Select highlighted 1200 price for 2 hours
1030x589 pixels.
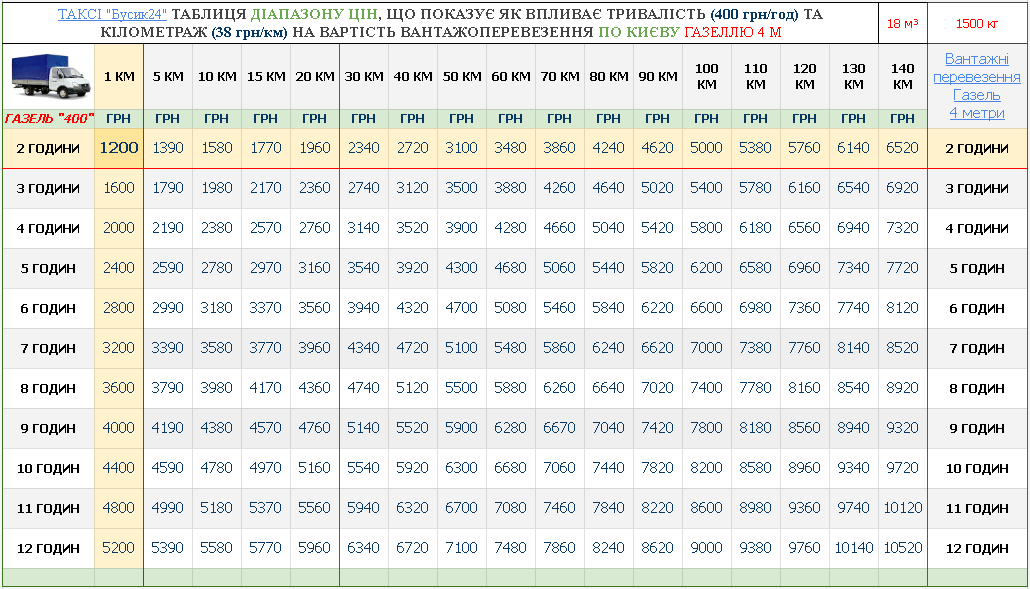pos(118,148)
